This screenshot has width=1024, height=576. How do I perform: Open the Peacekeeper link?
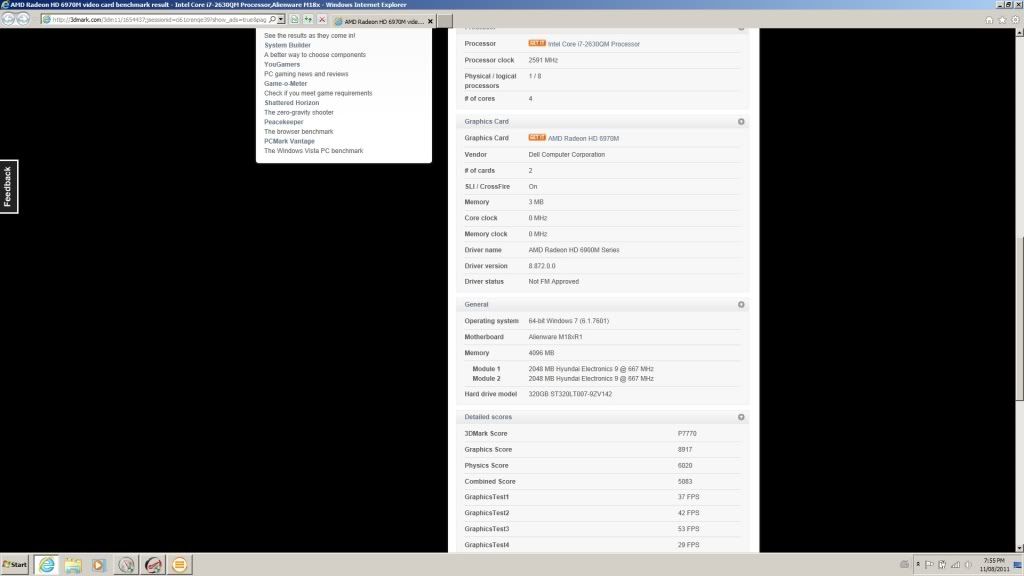(x=283, y=122)
